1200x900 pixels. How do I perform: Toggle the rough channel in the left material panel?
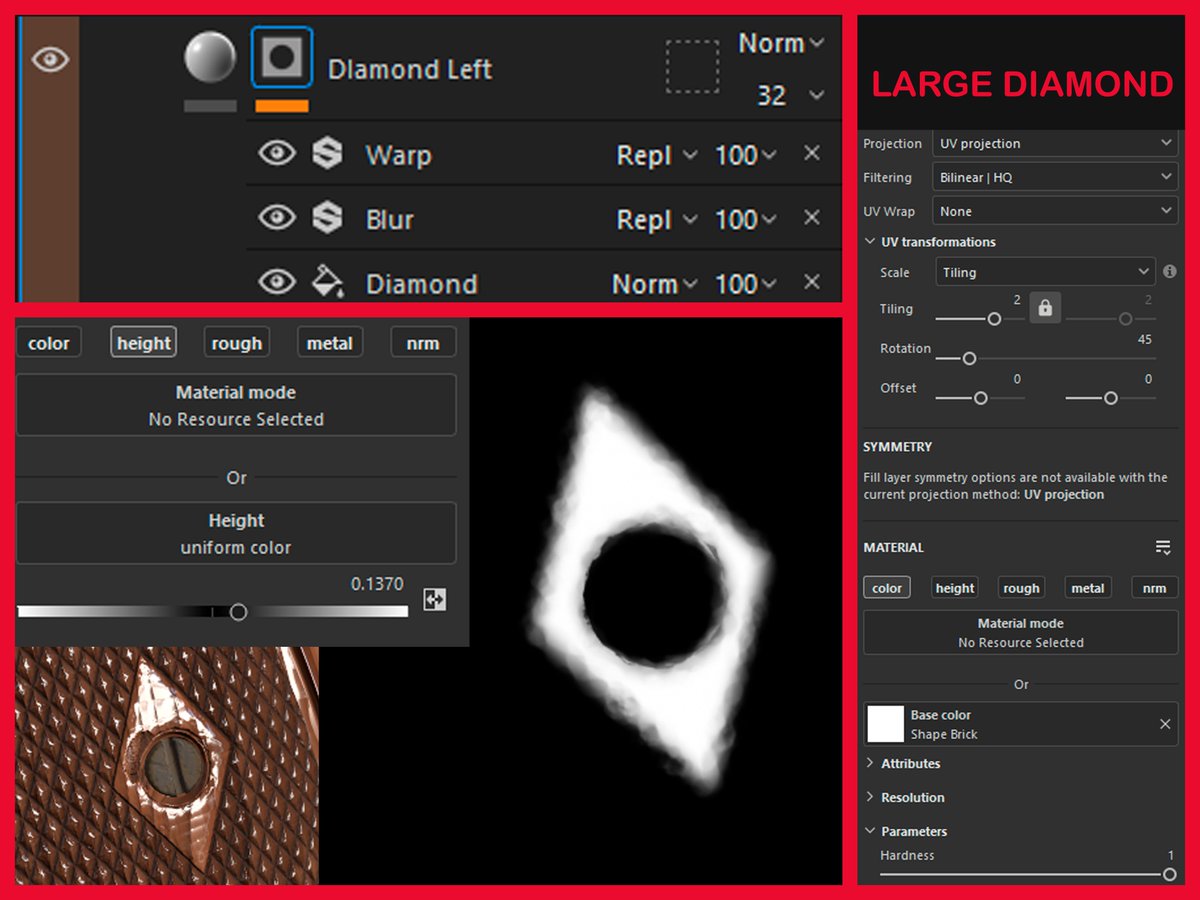(237, 343)
